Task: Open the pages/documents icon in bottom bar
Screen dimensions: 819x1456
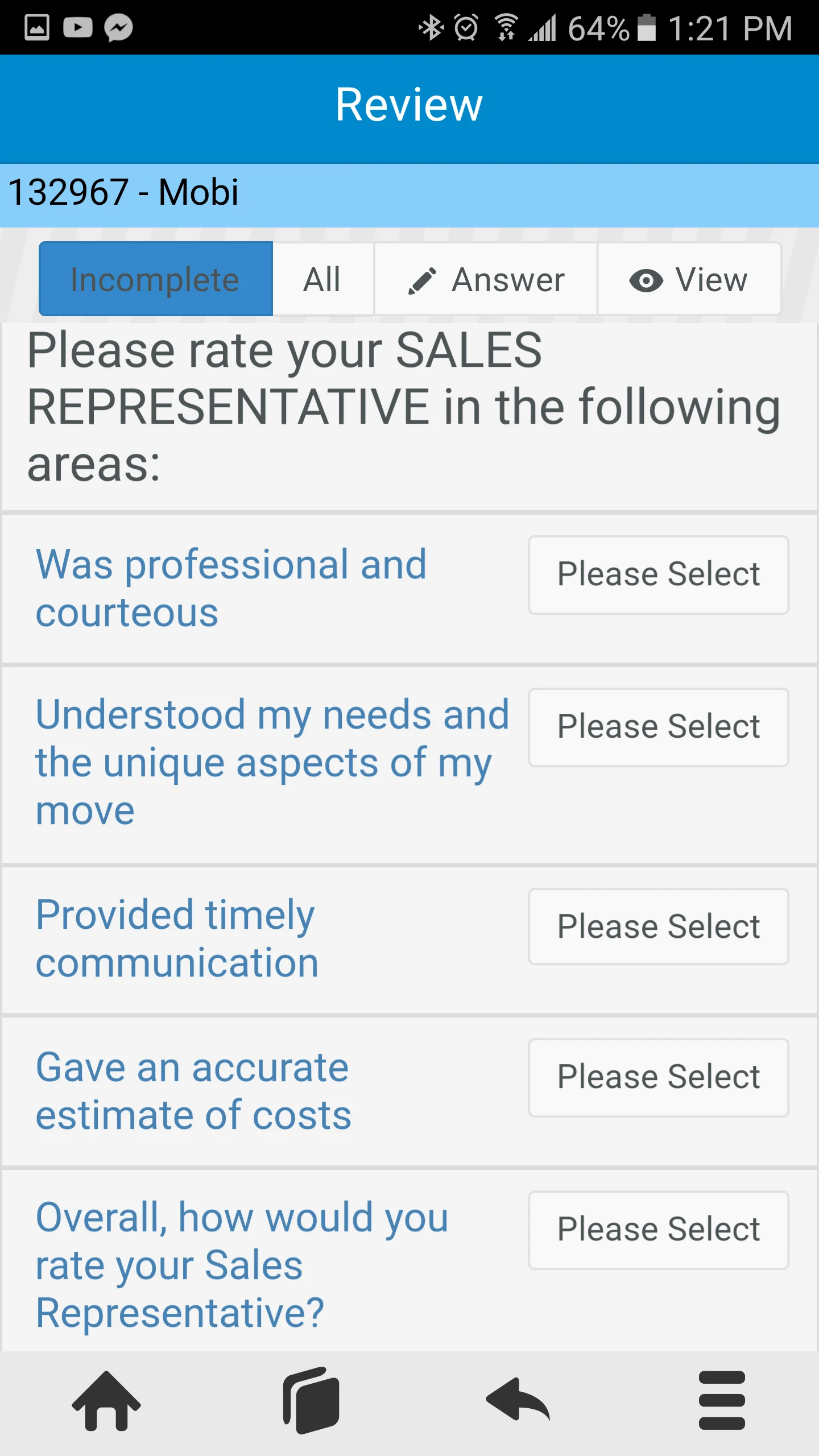Action: (311, 1400)
